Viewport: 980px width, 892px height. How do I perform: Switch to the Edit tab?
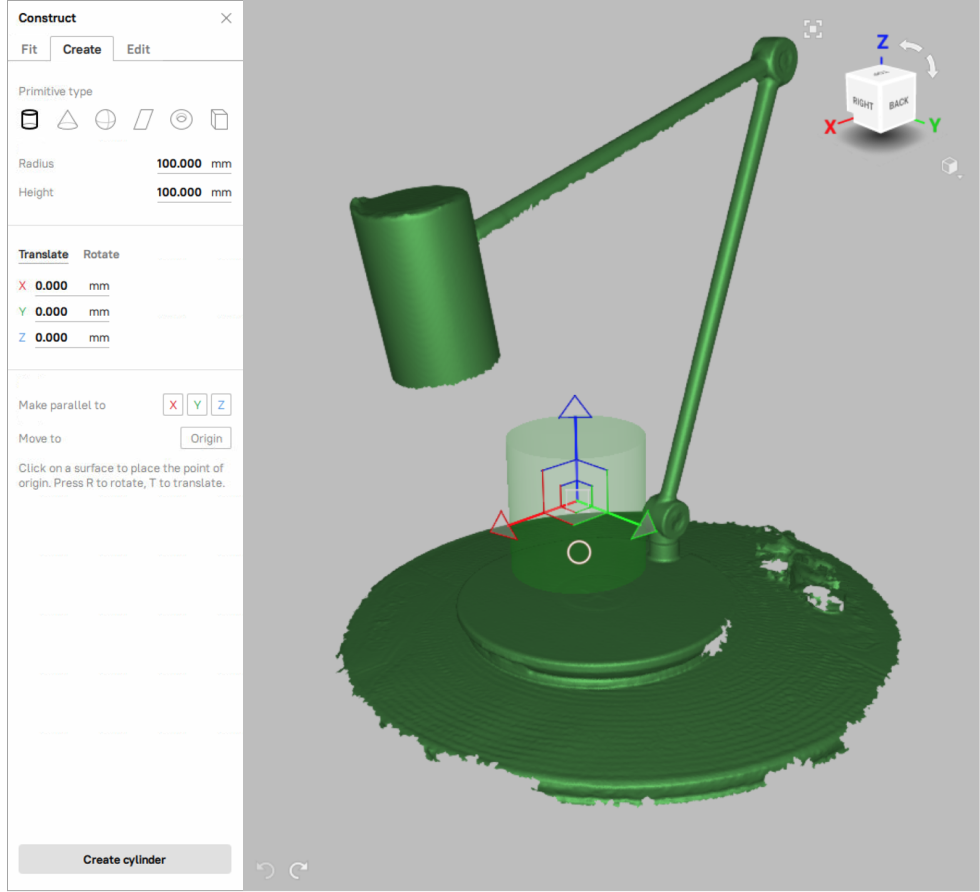click(x=138, y=49)
